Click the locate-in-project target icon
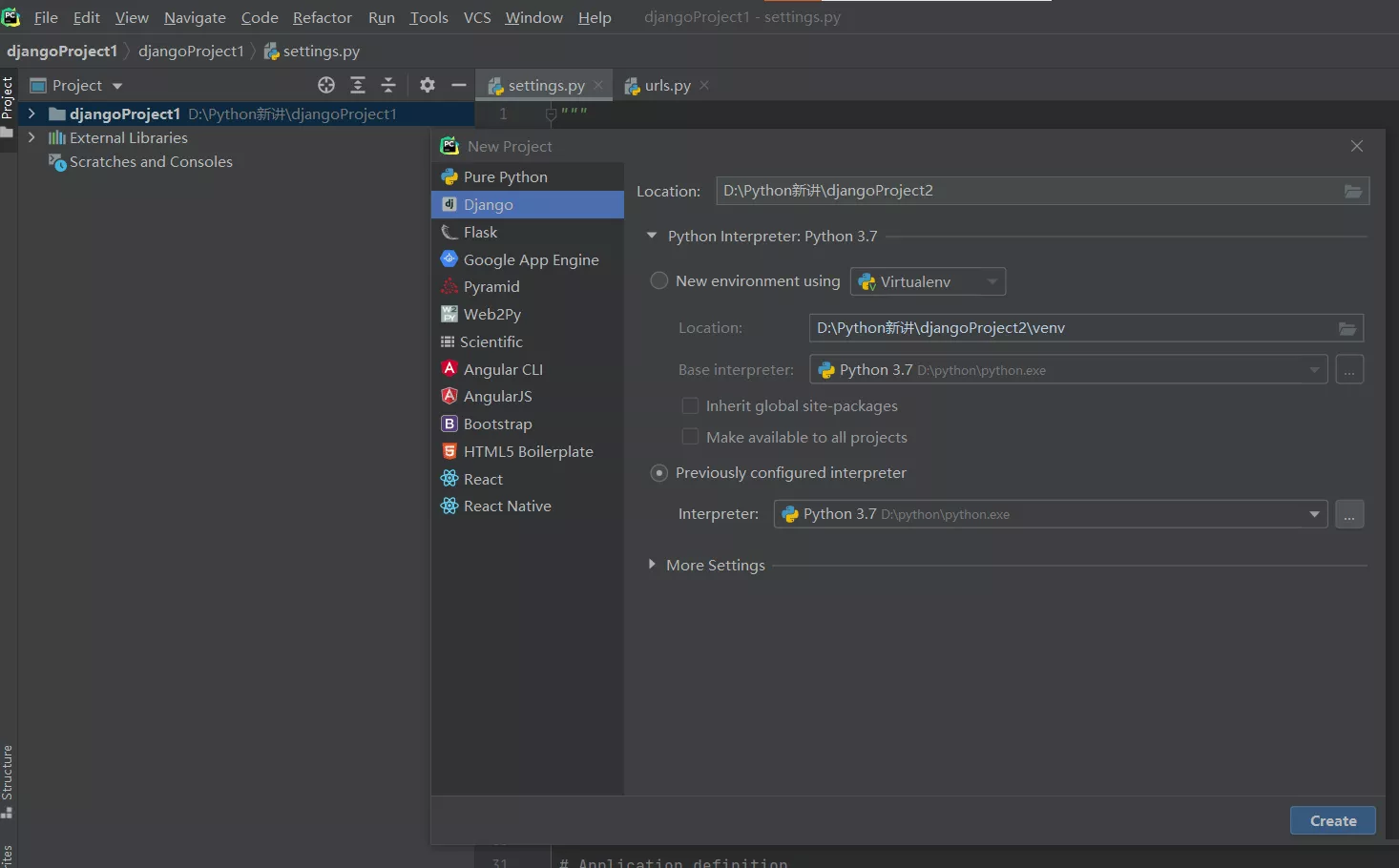The image size is (1399, 868). pos(326,85)
